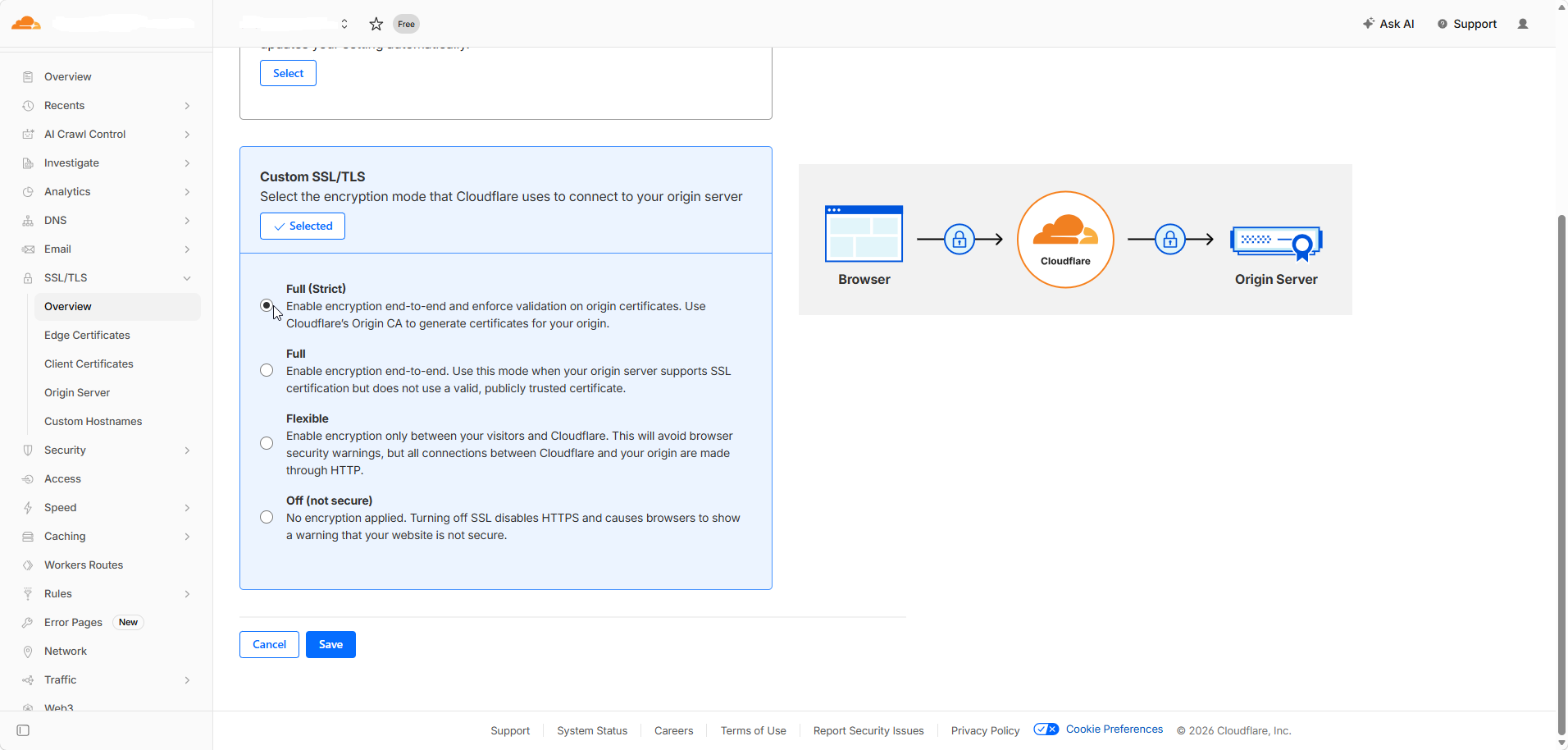Click the Network location pin icon
The height and width of the screenshot is (750, 1568).
tap(28, 652)
